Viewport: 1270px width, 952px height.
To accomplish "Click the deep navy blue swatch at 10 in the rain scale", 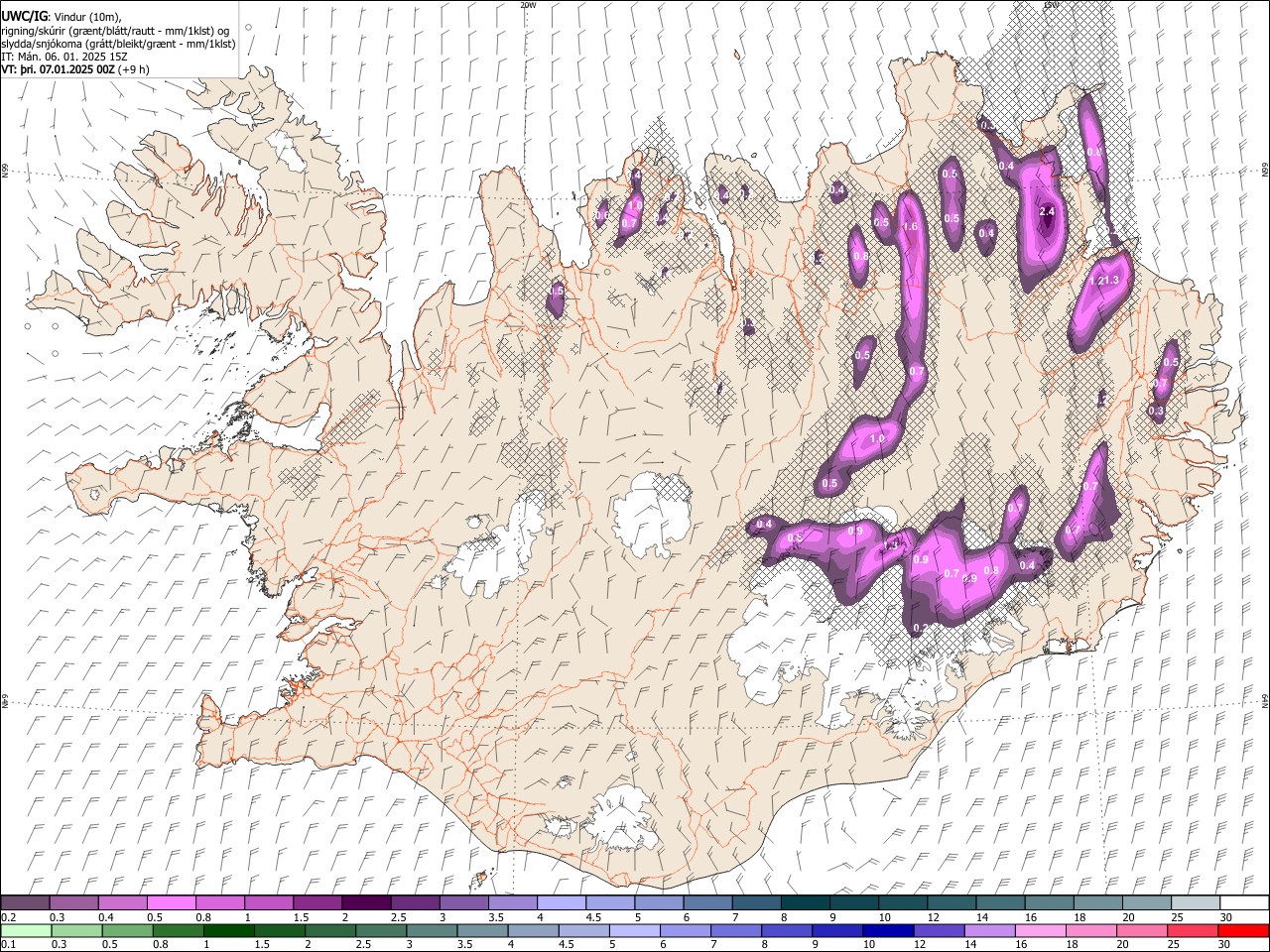I will [x=887, y=931].
